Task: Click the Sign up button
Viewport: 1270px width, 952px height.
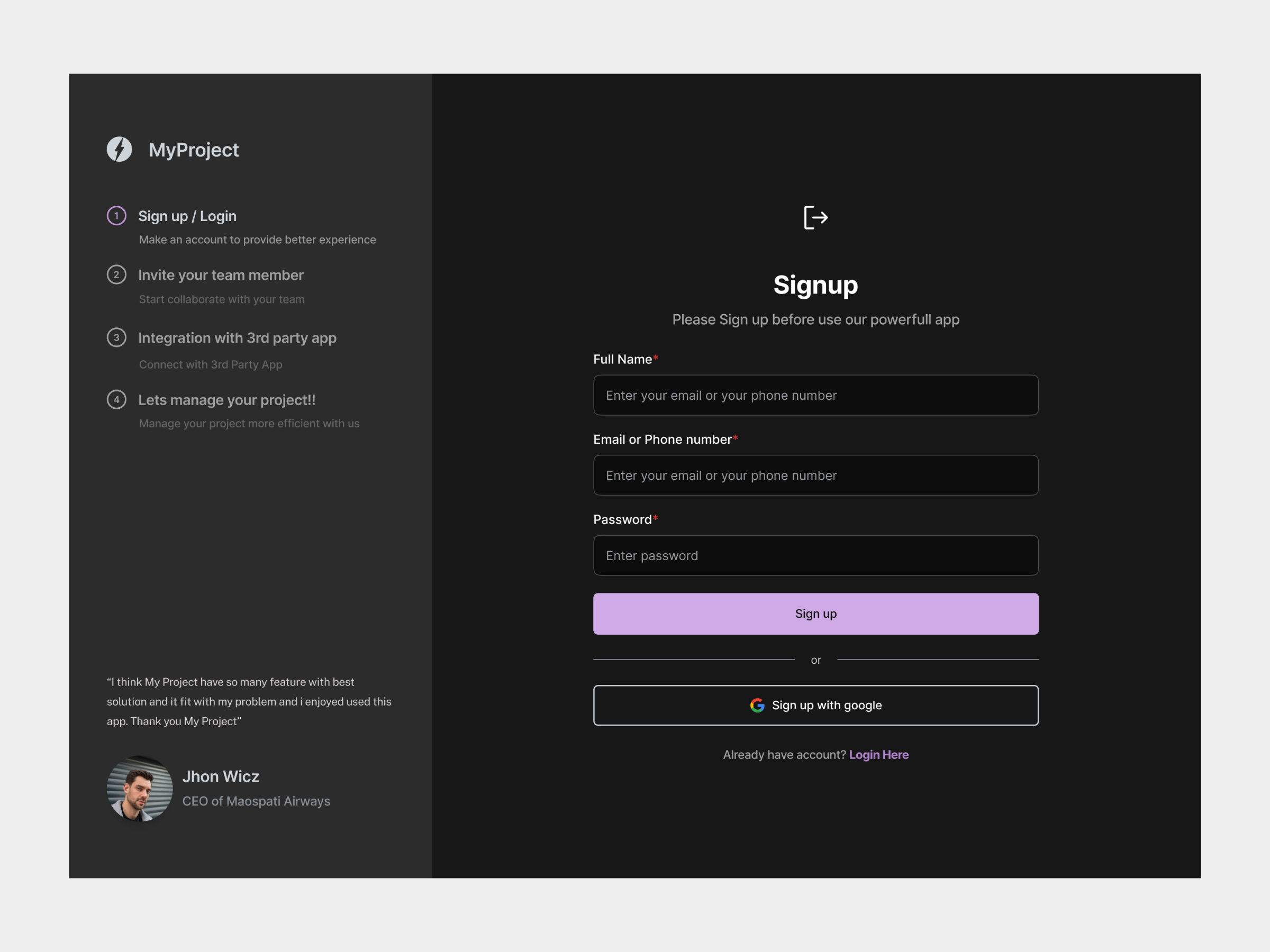Action: pyautogui.click(x=815, y=614)
